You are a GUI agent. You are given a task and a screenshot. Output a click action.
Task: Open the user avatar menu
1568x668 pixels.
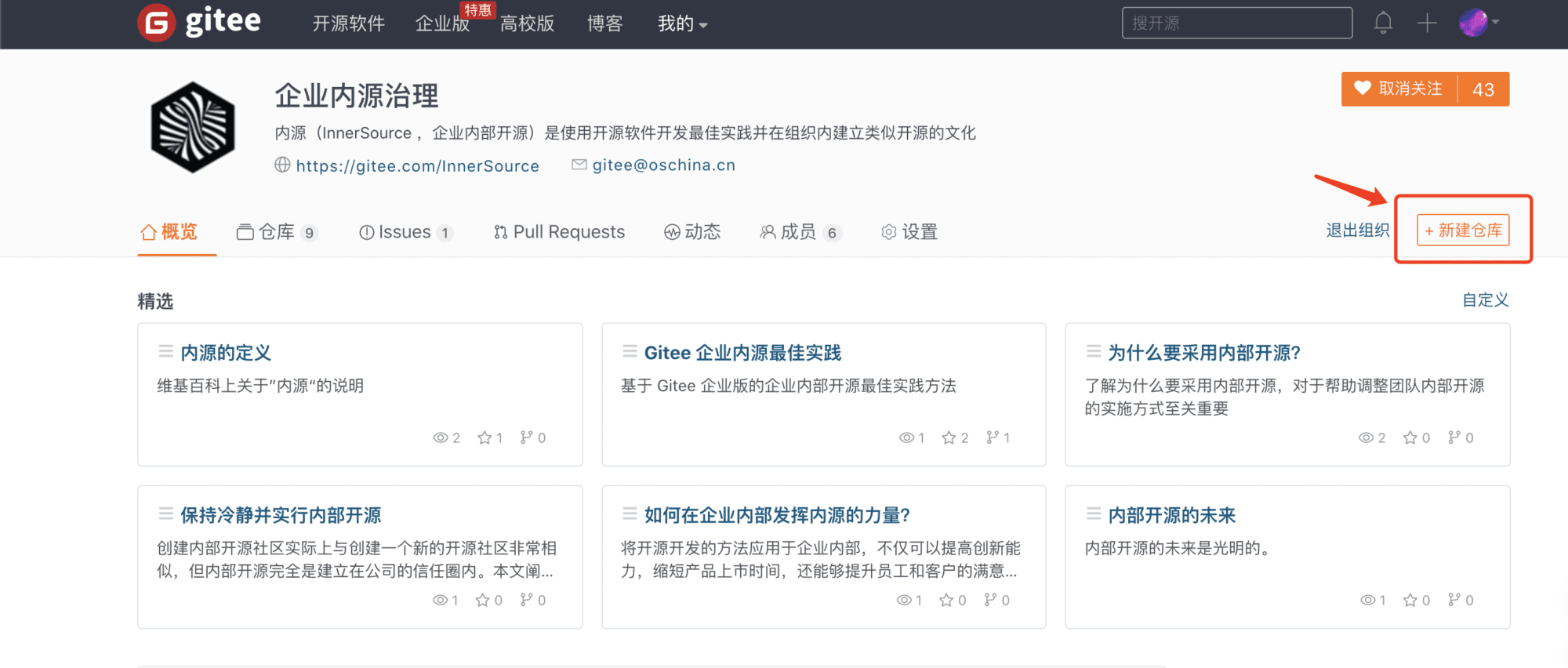coord(1479,22)
